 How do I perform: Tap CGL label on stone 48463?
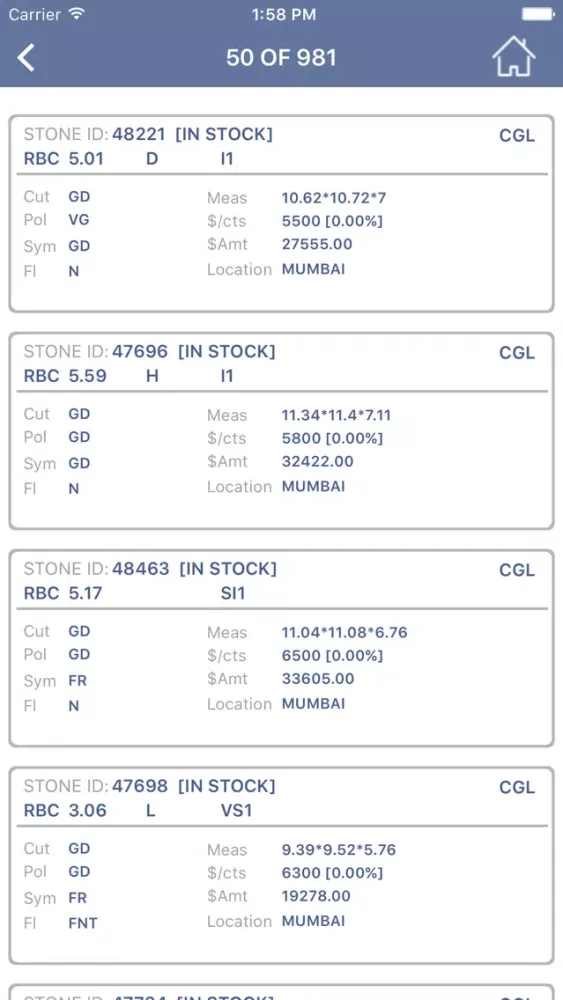[x=517, y=570]
